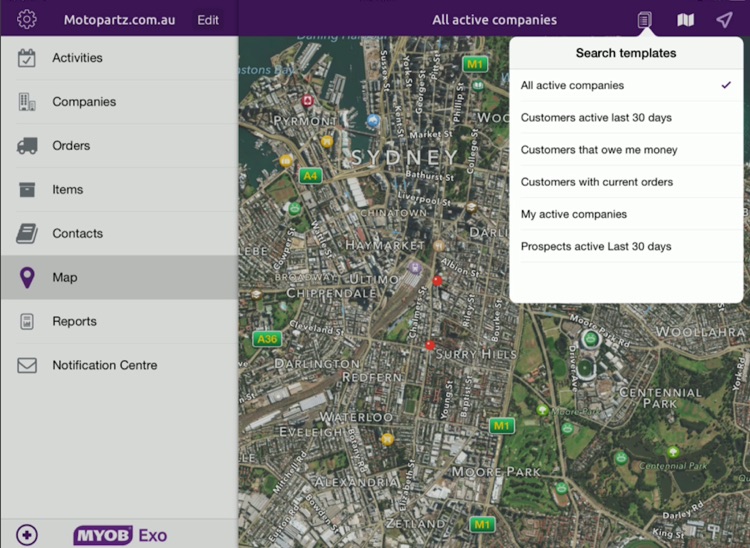Switch map view with folded-map icon
Screen dimensions: 750x548
[685, 20]
